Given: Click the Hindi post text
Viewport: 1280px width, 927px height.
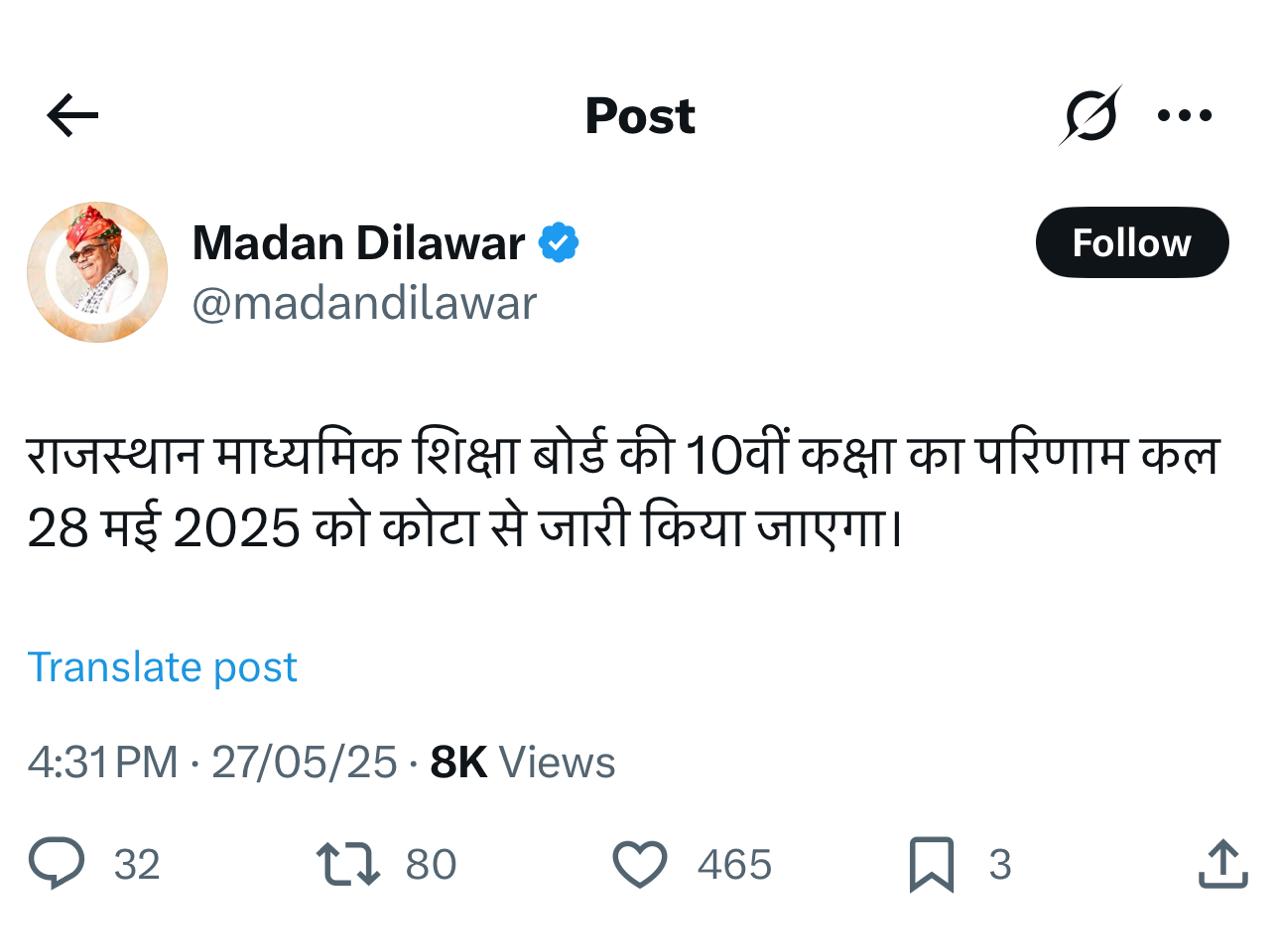Looking at the screenshot, I should coord(622,492).
